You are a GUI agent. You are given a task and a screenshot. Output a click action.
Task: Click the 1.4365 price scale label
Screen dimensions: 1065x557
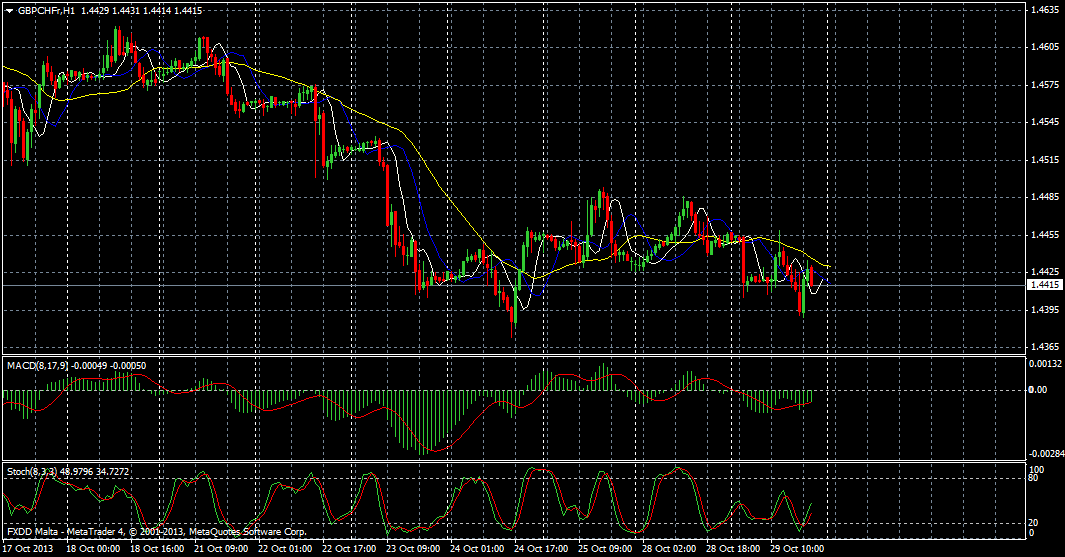pos(1043,347)
